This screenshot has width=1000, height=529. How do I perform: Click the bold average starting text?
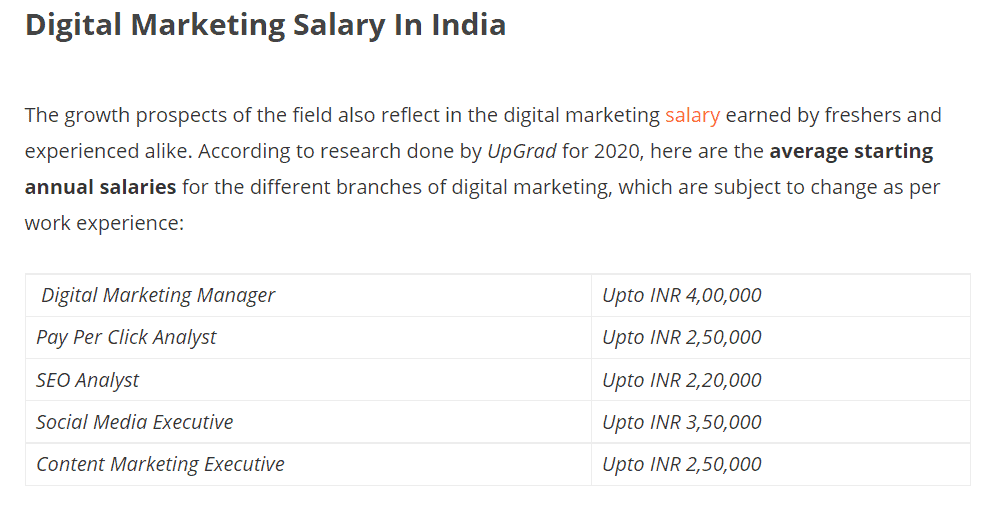(x=851, y=152)
